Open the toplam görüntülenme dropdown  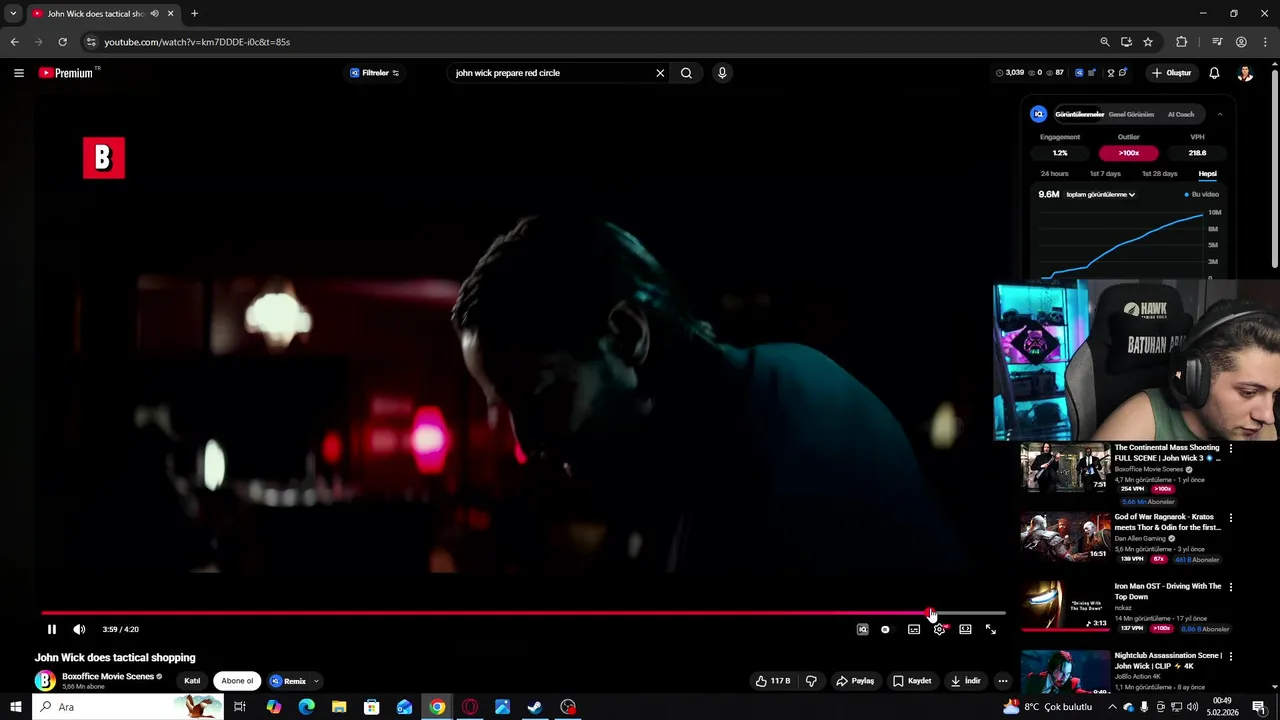click(1100, 194)
